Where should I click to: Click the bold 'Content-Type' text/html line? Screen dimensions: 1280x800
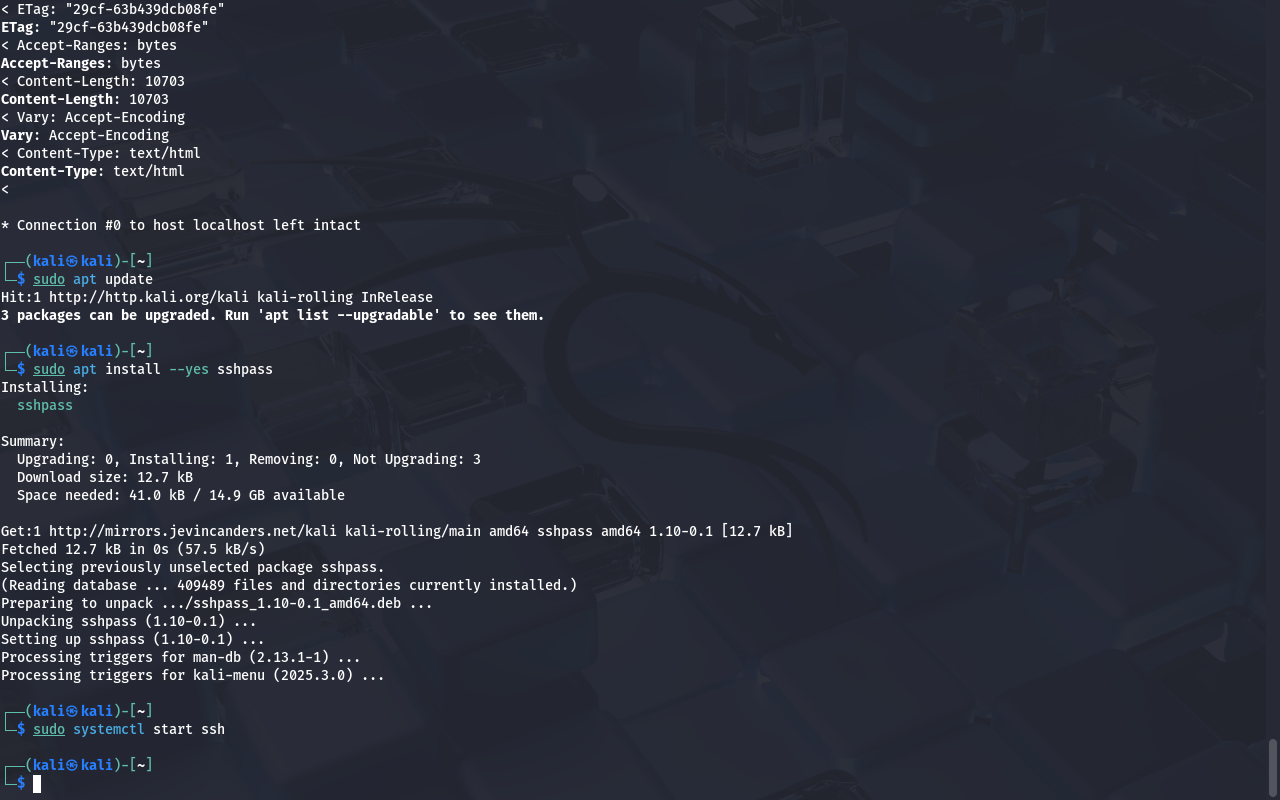coord(93,171)
